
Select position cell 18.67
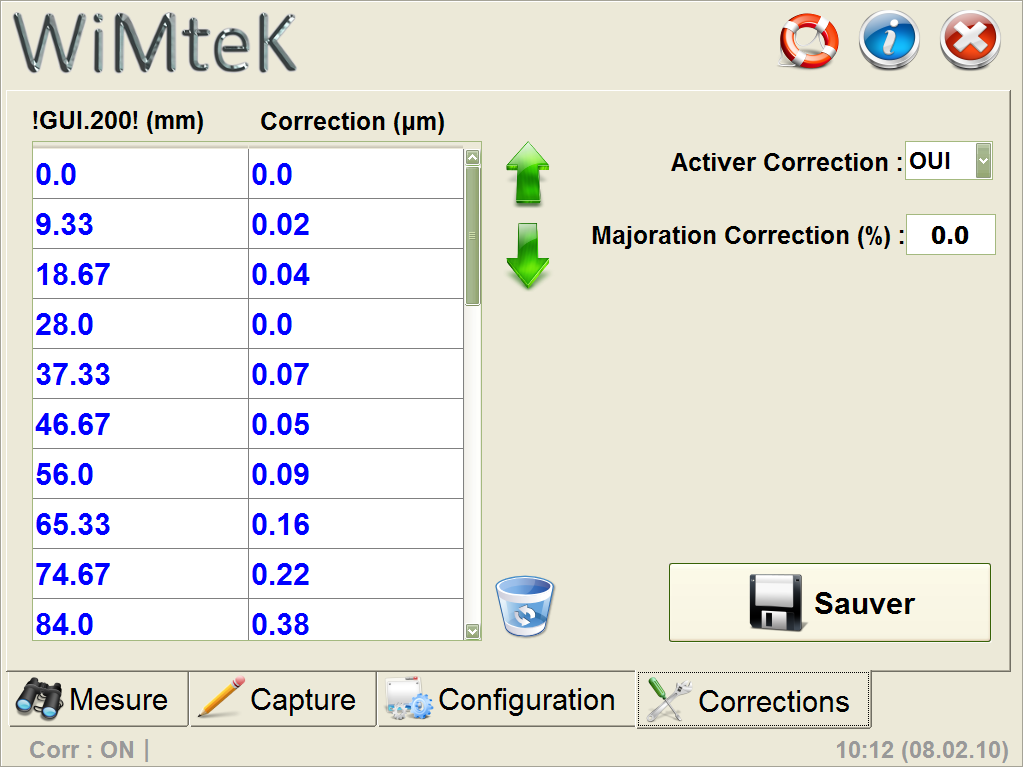coord(140,274)
